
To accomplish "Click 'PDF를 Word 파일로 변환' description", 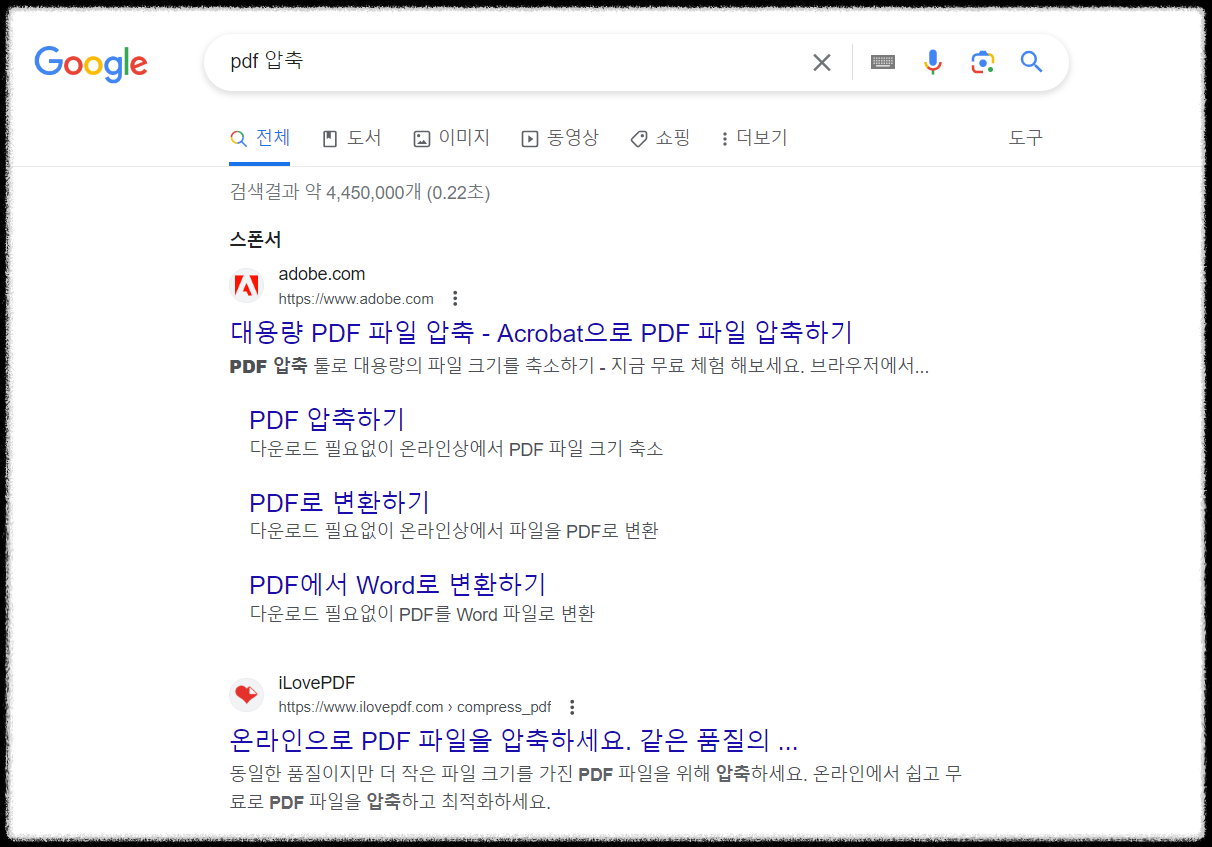I will [x=422, y=613].
